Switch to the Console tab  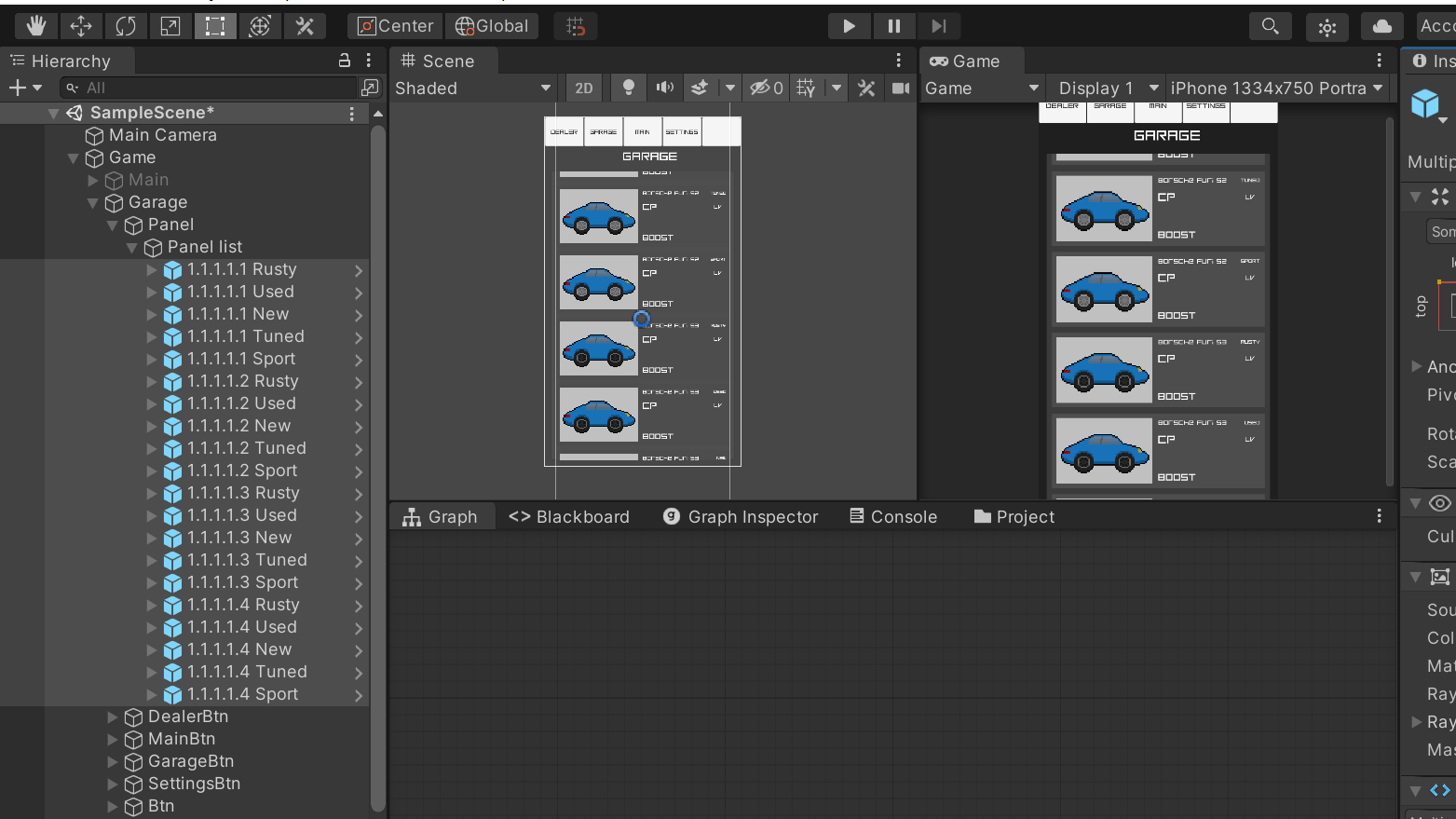[893, 517]
